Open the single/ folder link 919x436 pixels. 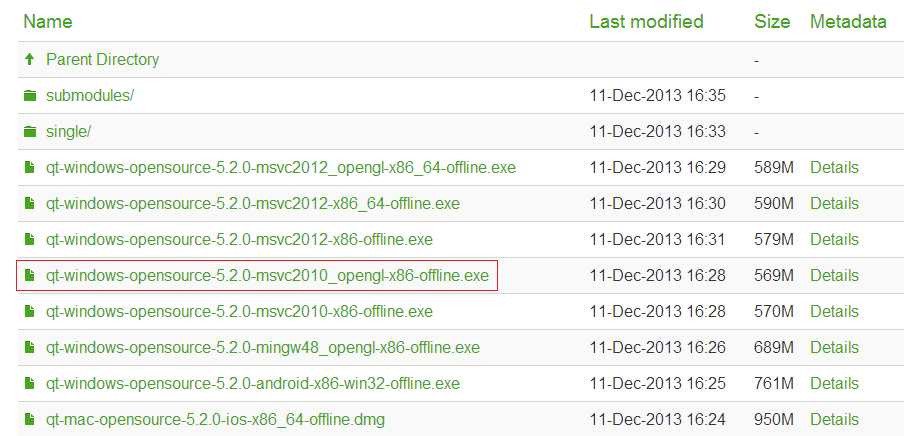[69, 131]
